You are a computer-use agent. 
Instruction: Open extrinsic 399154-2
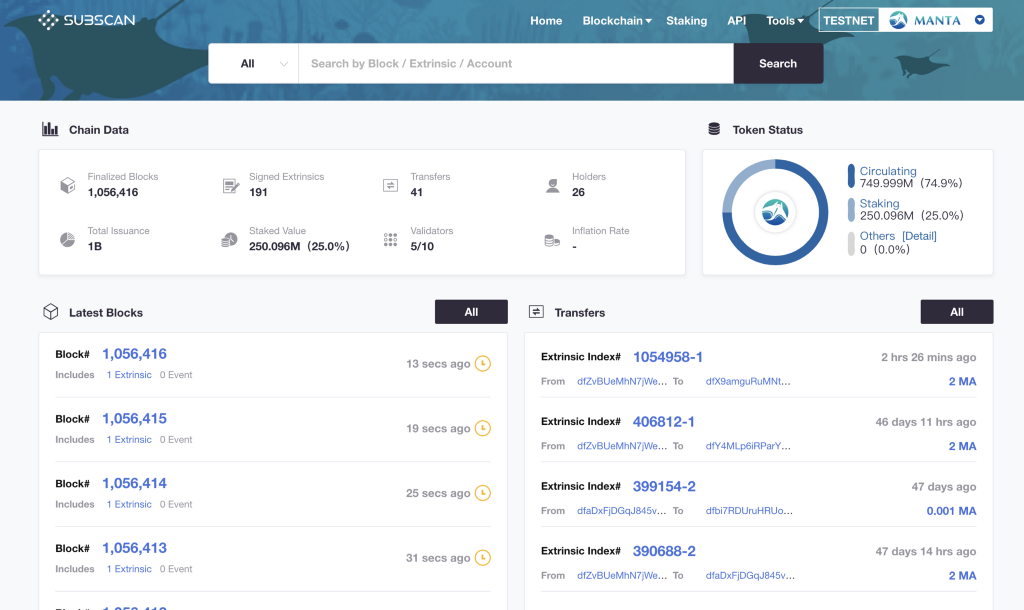click(x=664, y=486)
